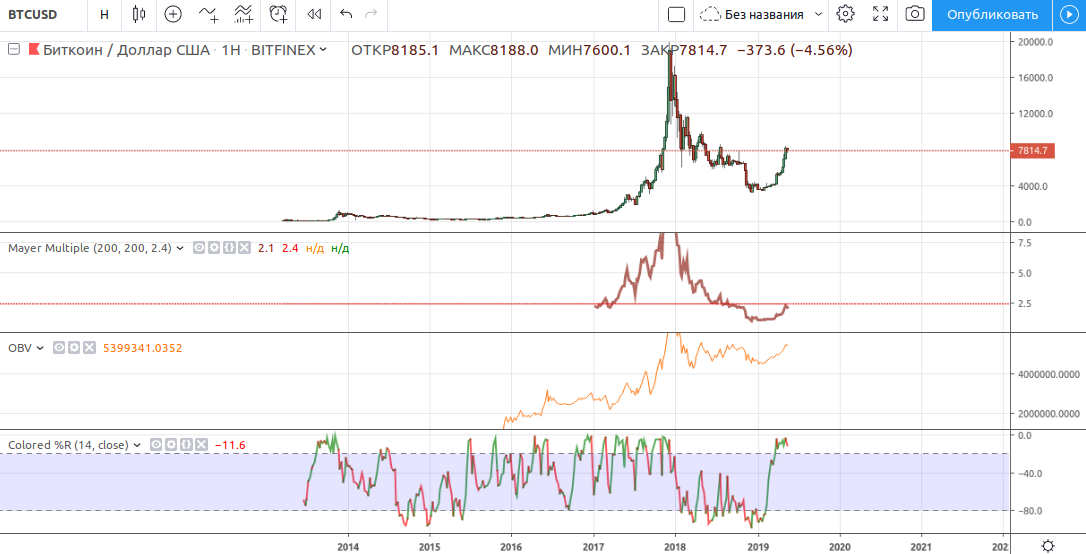1086x554 pixels.
Task: Create an alert with the alarm clock icon
Action: click(x=279, y=14)
